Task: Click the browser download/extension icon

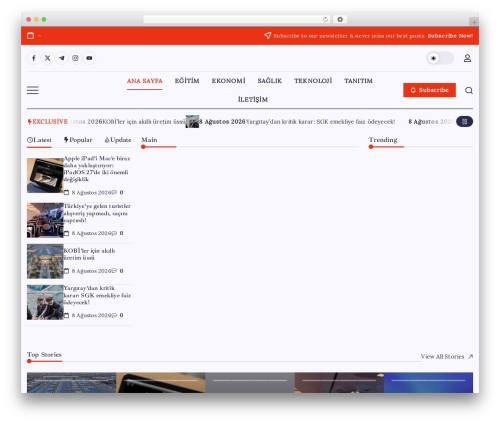Action: click(x=340, y=19)
